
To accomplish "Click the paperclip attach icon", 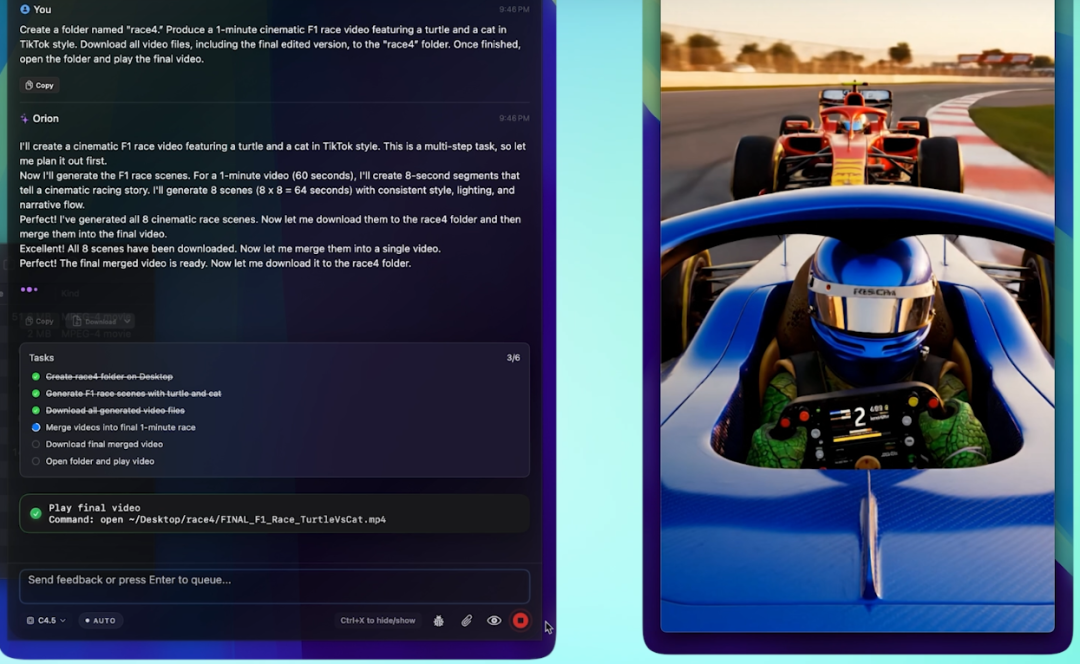I will pos(466,620).
